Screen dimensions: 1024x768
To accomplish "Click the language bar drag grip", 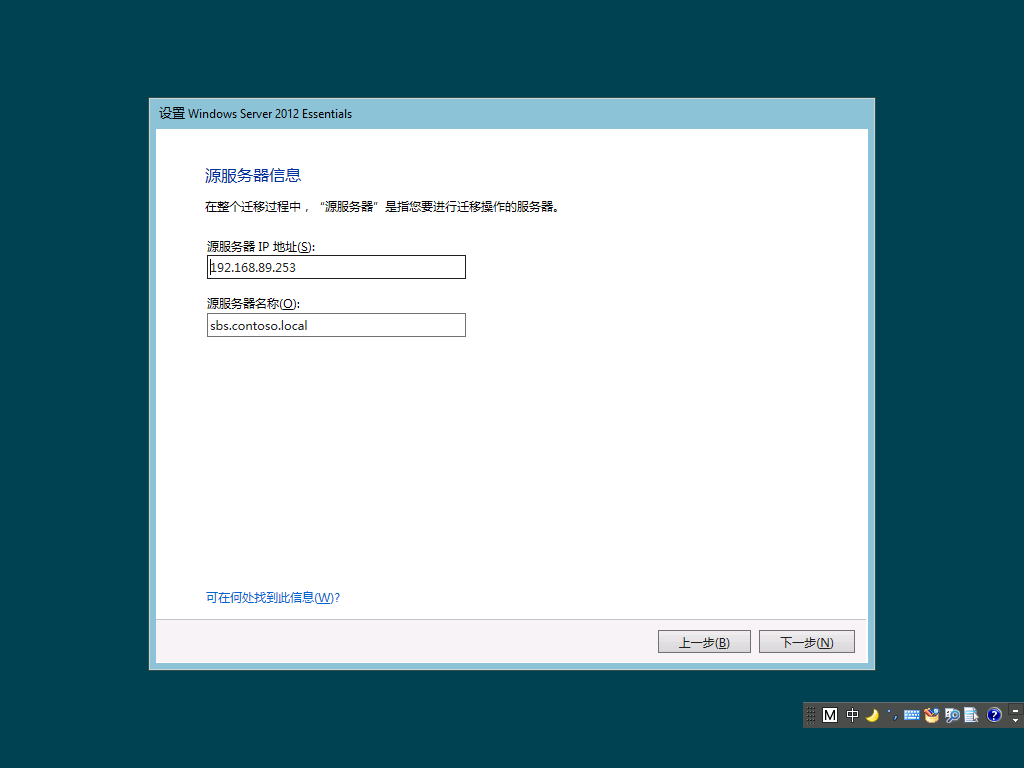I will click(x=810, y=715).
